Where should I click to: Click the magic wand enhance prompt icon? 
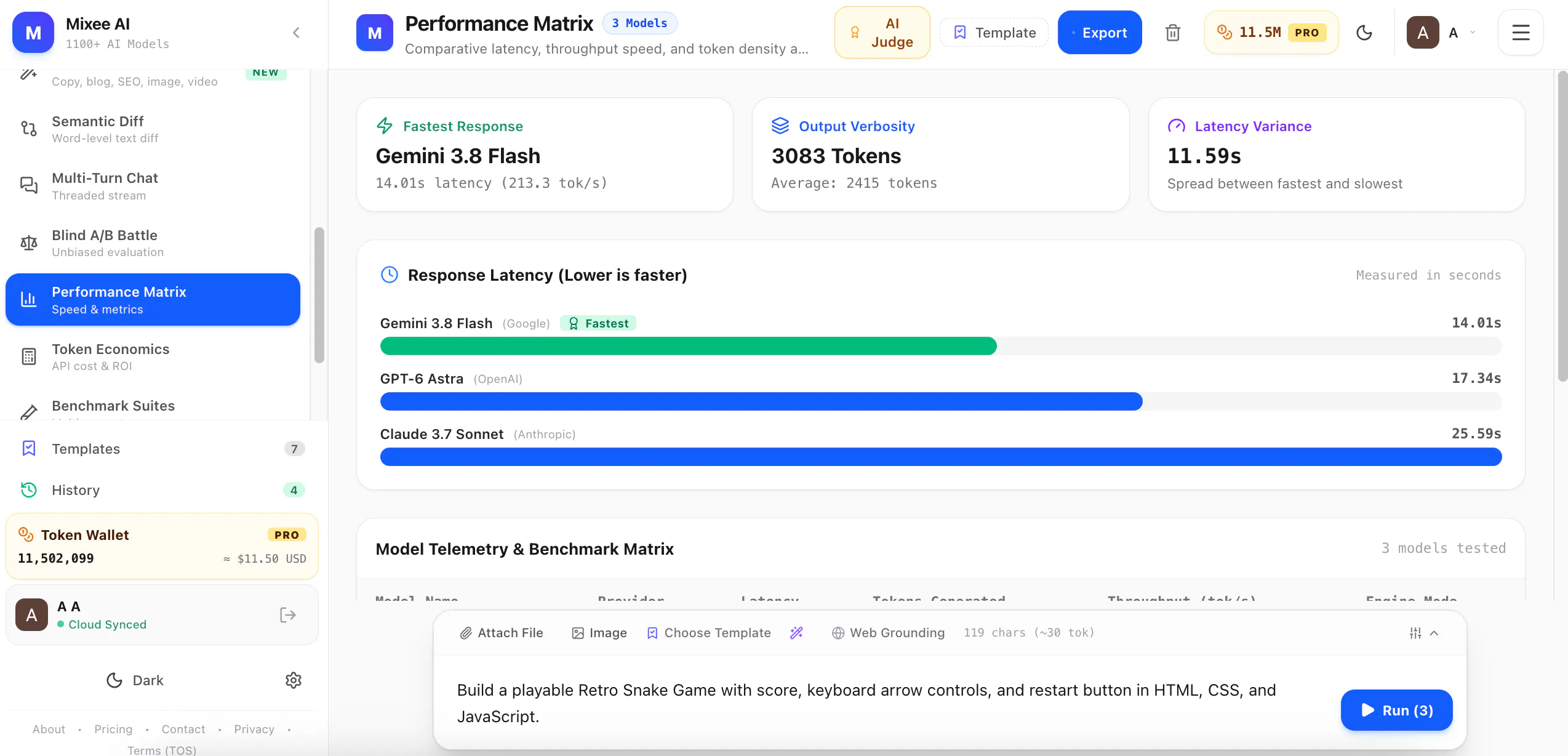796,633
